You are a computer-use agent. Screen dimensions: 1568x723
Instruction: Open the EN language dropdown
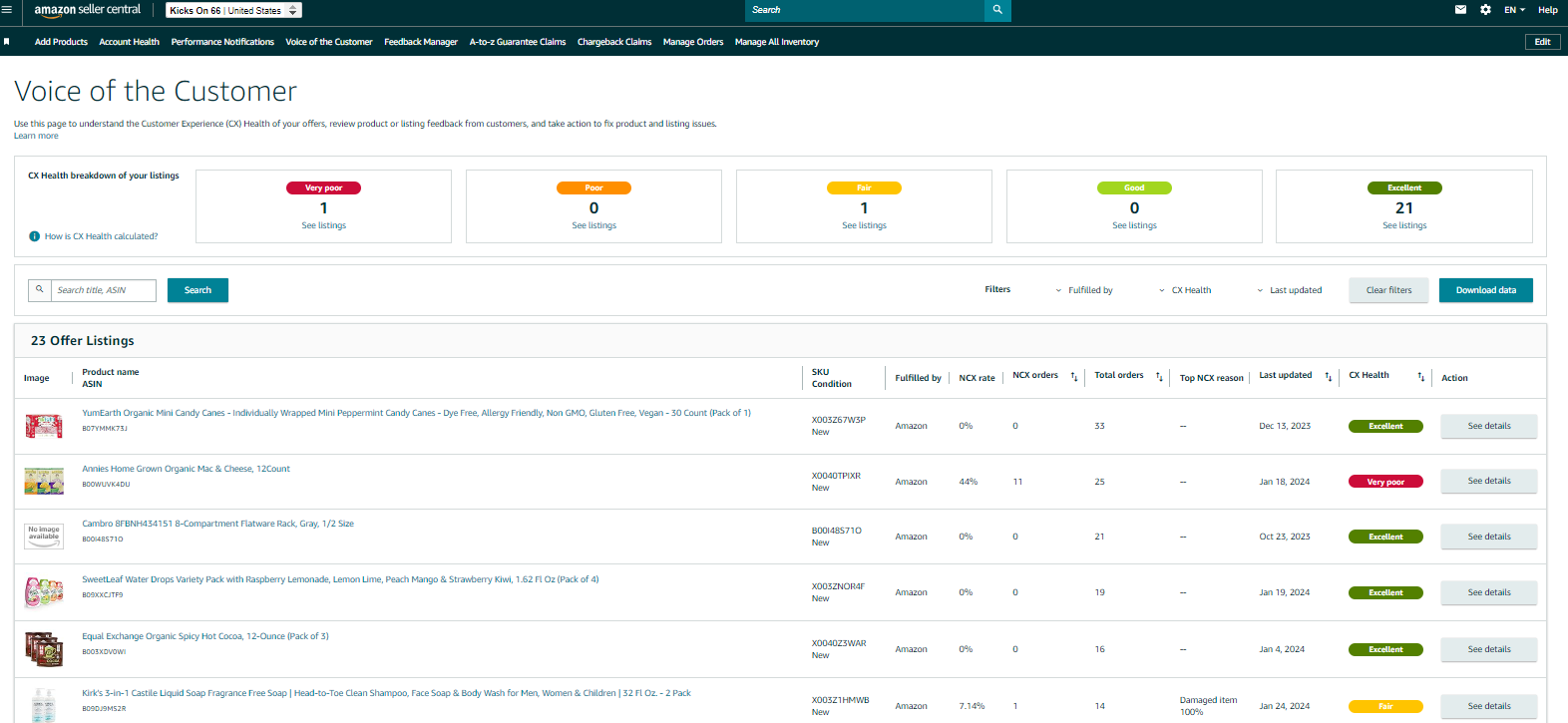click(1514, 10)
